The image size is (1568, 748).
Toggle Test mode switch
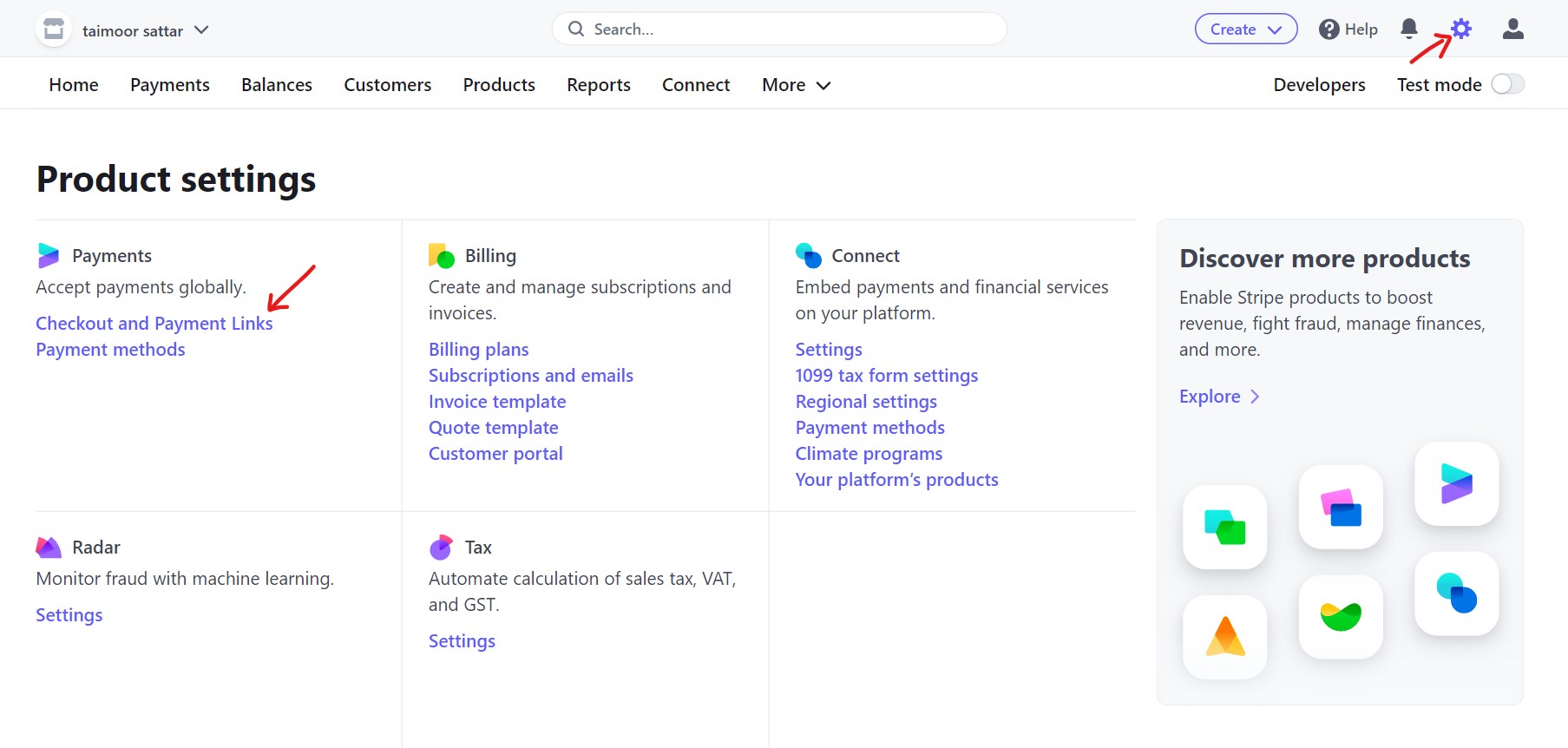coord(1507,84)
